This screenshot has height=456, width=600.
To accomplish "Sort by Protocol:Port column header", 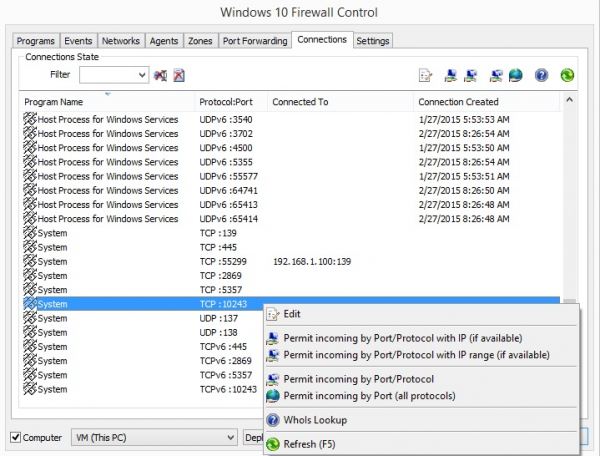I will pos(231,102).
